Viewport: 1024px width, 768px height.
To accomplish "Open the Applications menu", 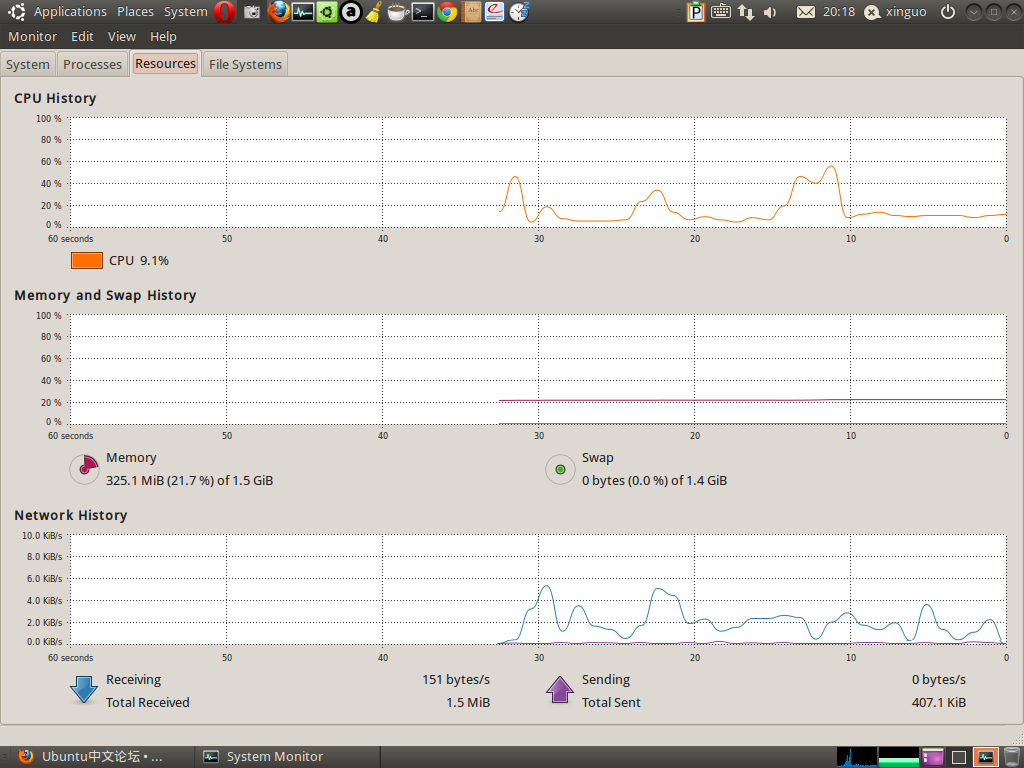I will point(71,12).
